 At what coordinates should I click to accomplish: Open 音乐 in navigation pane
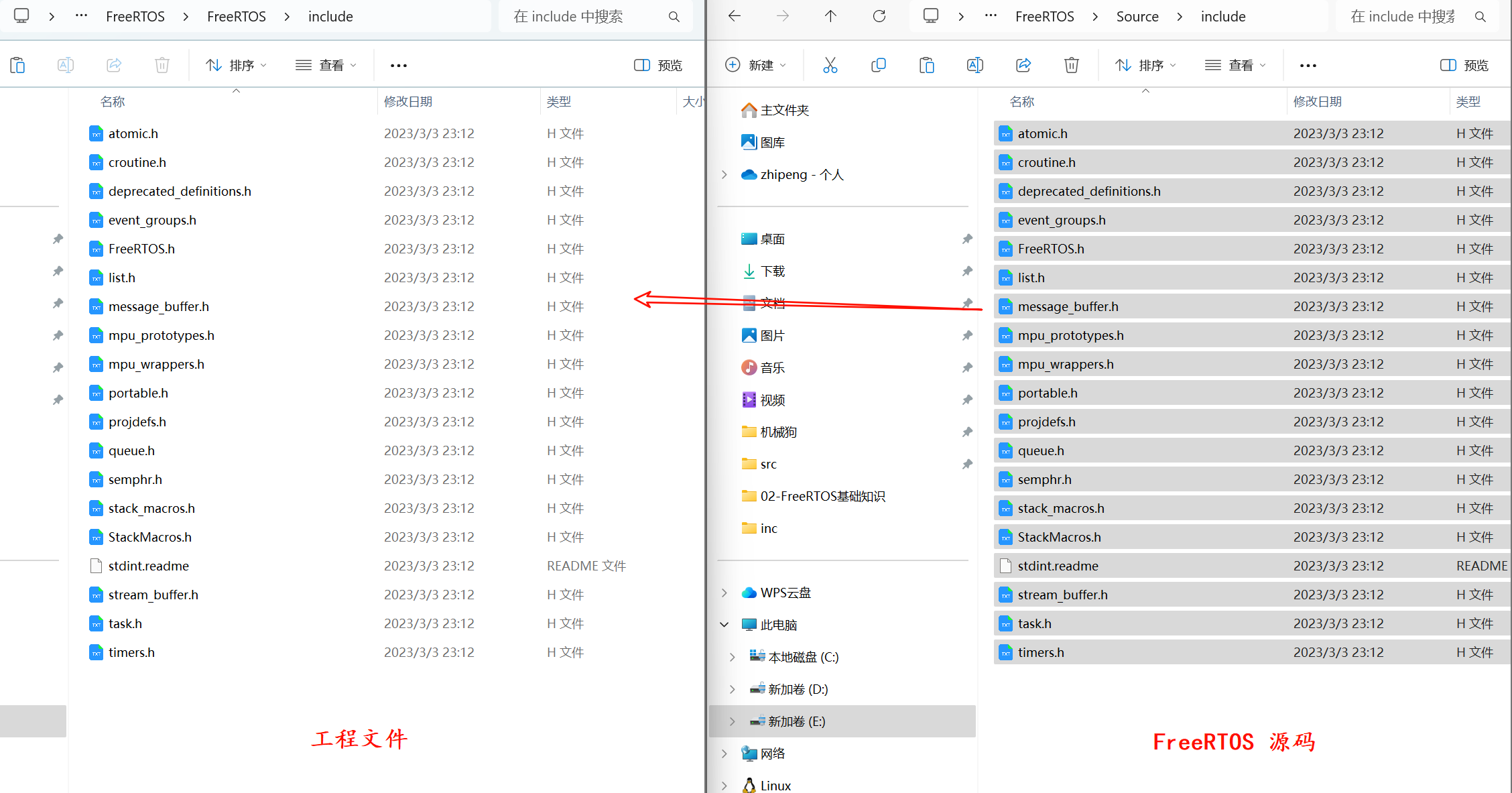[763, 368]
